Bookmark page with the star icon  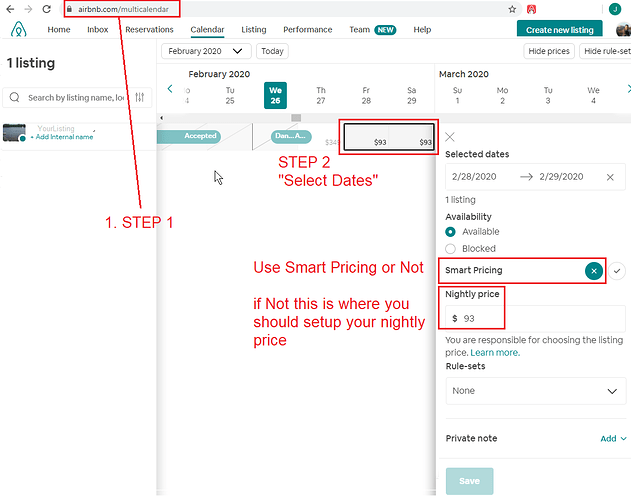tap(512, 9)
